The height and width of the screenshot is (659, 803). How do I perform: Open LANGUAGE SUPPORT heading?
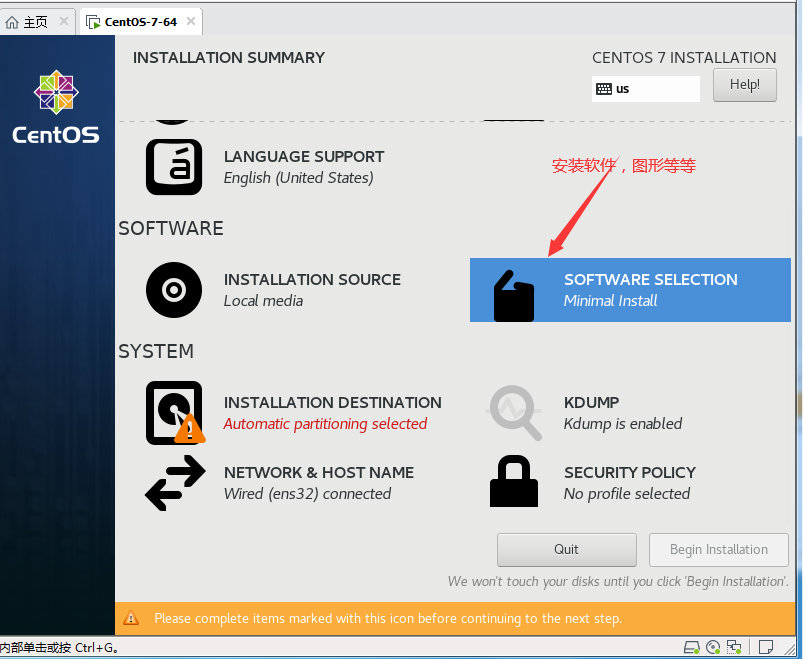pyautogui.click(x=304, y=157)
